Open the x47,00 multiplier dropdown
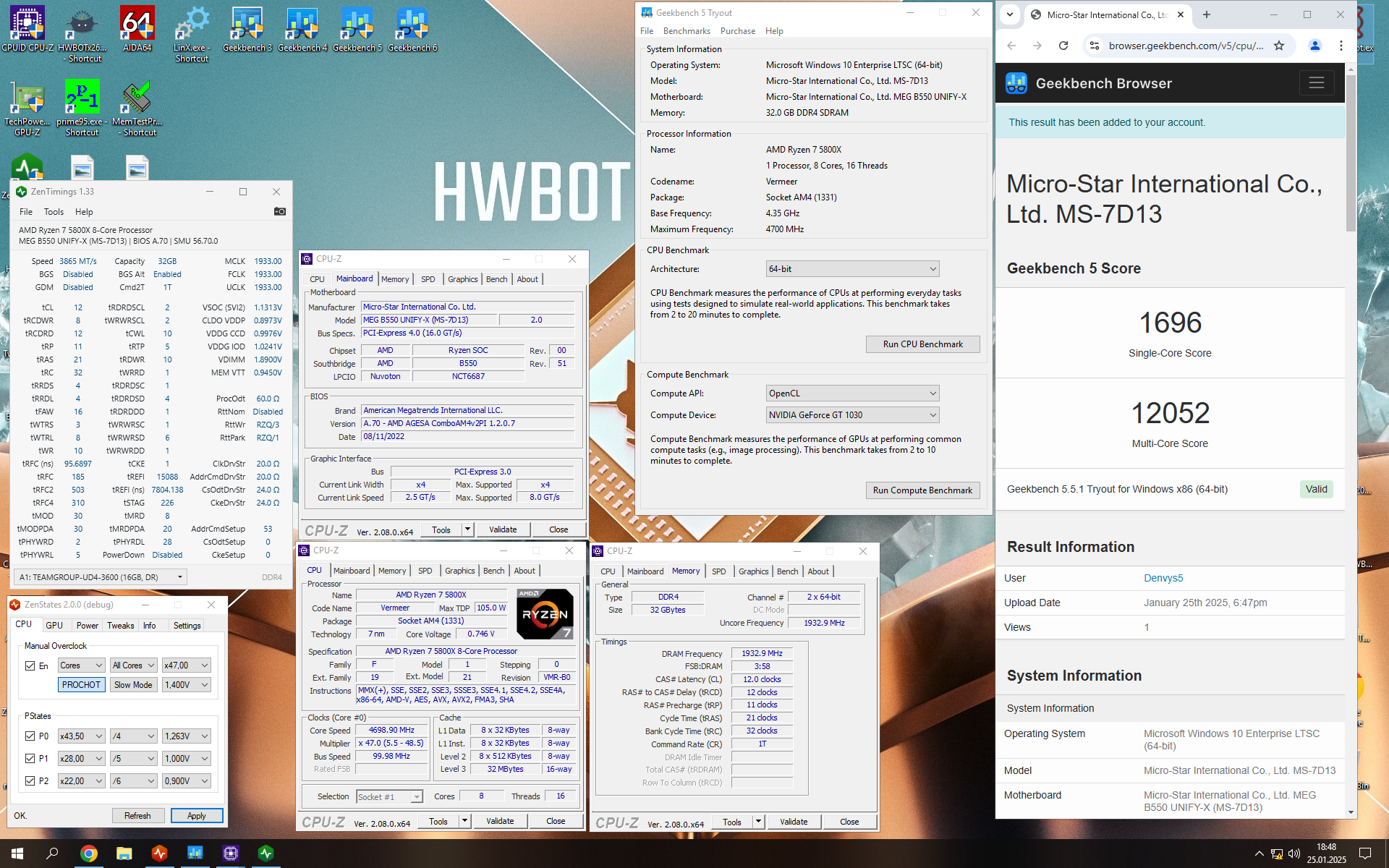The width and height of the screenshot is (1389, 868). (x=186, y=665)
